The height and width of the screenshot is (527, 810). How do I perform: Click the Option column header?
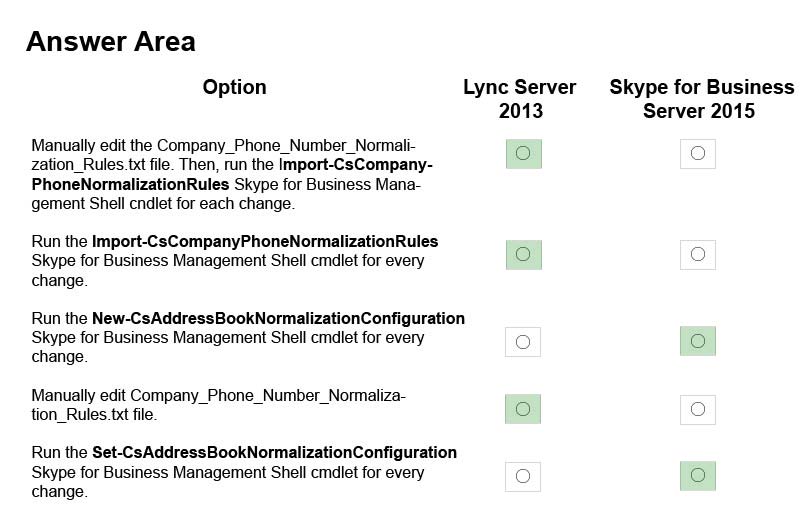tap(235, 87)
